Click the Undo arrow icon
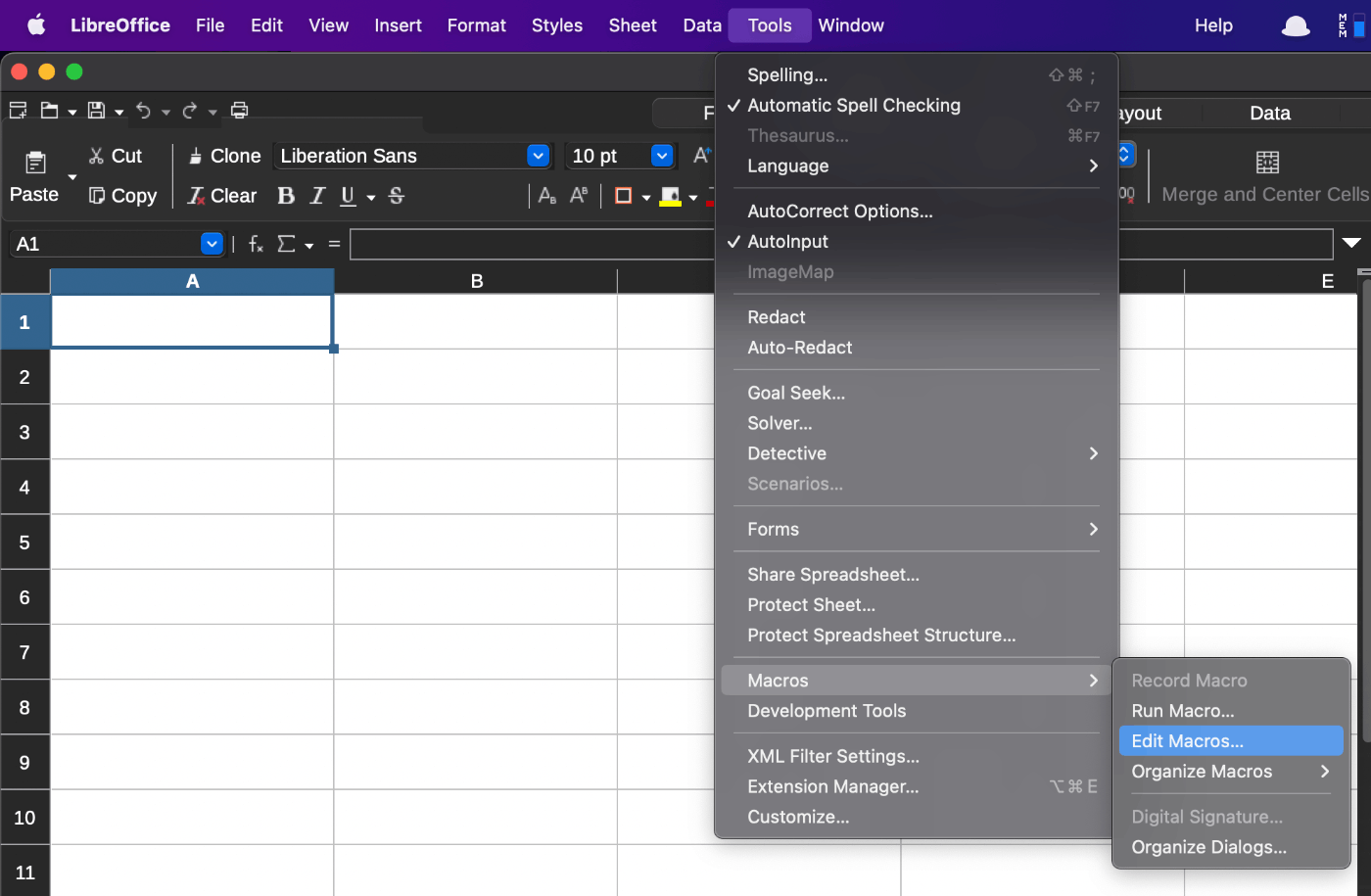 click(x=144, y=111)
